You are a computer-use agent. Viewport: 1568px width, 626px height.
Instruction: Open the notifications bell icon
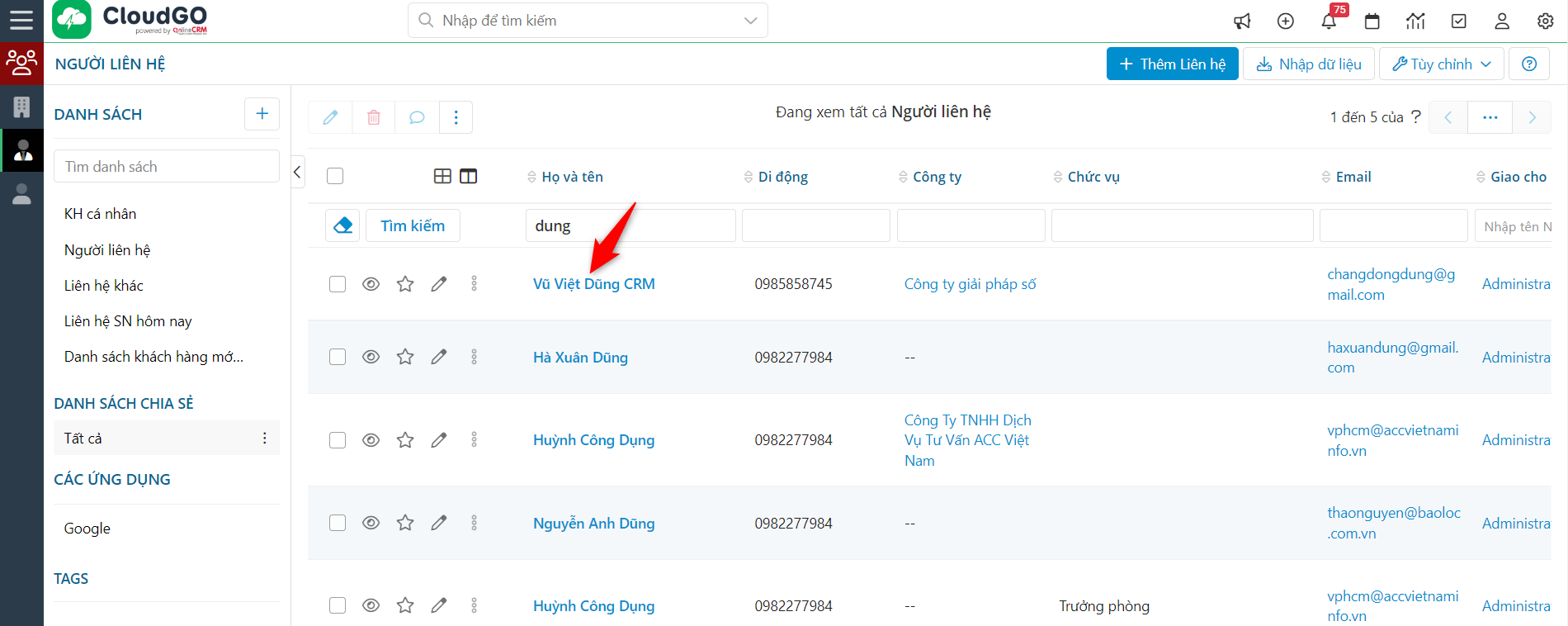1328,21
